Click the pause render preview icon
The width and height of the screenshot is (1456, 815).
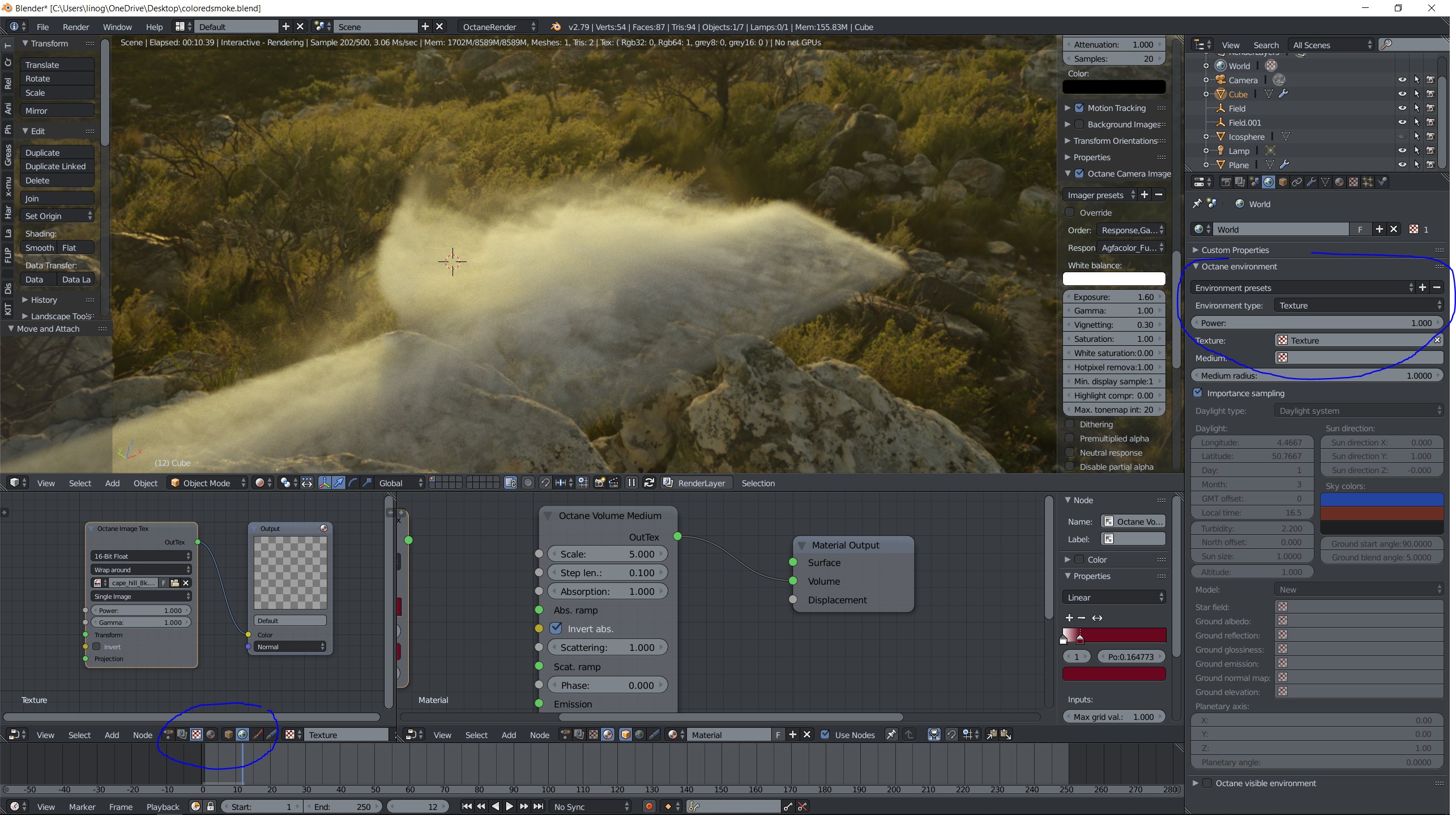pos(631,483)
